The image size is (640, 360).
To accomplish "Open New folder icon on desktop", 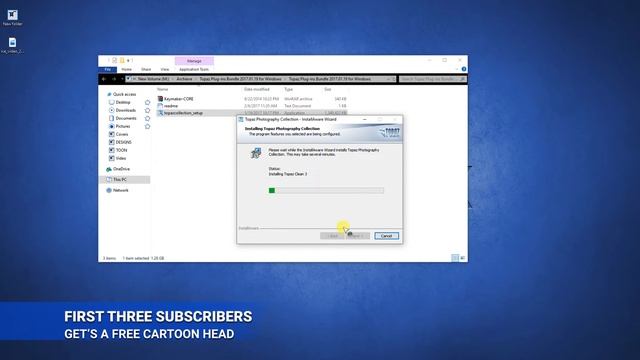I will [x=12, y=18].
